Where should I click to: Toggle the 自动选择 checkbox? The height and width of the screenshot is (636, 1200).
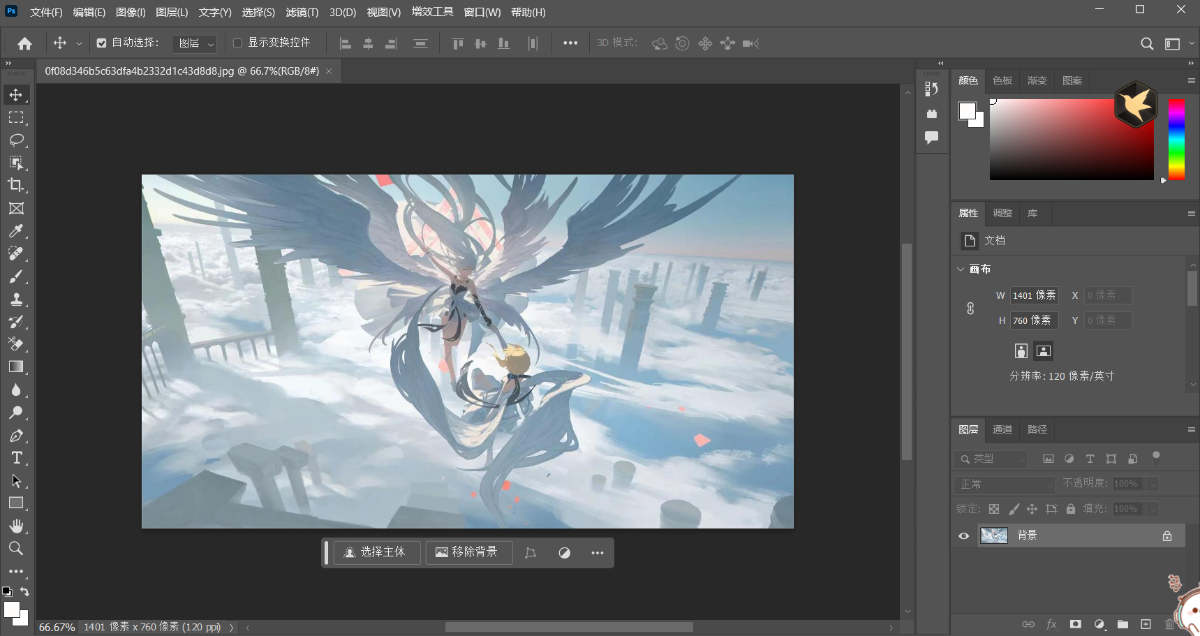pyautogui.click(x=101, y=43)
